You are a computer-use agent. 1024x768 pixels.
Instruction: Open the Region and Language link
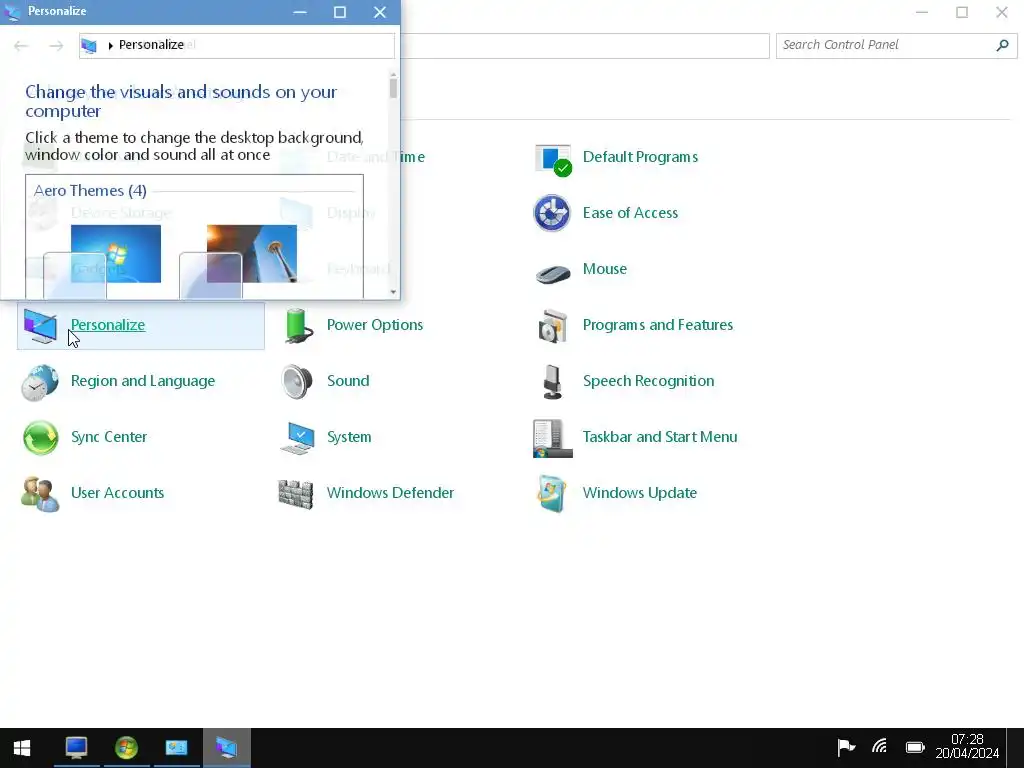tap(143, 381)
